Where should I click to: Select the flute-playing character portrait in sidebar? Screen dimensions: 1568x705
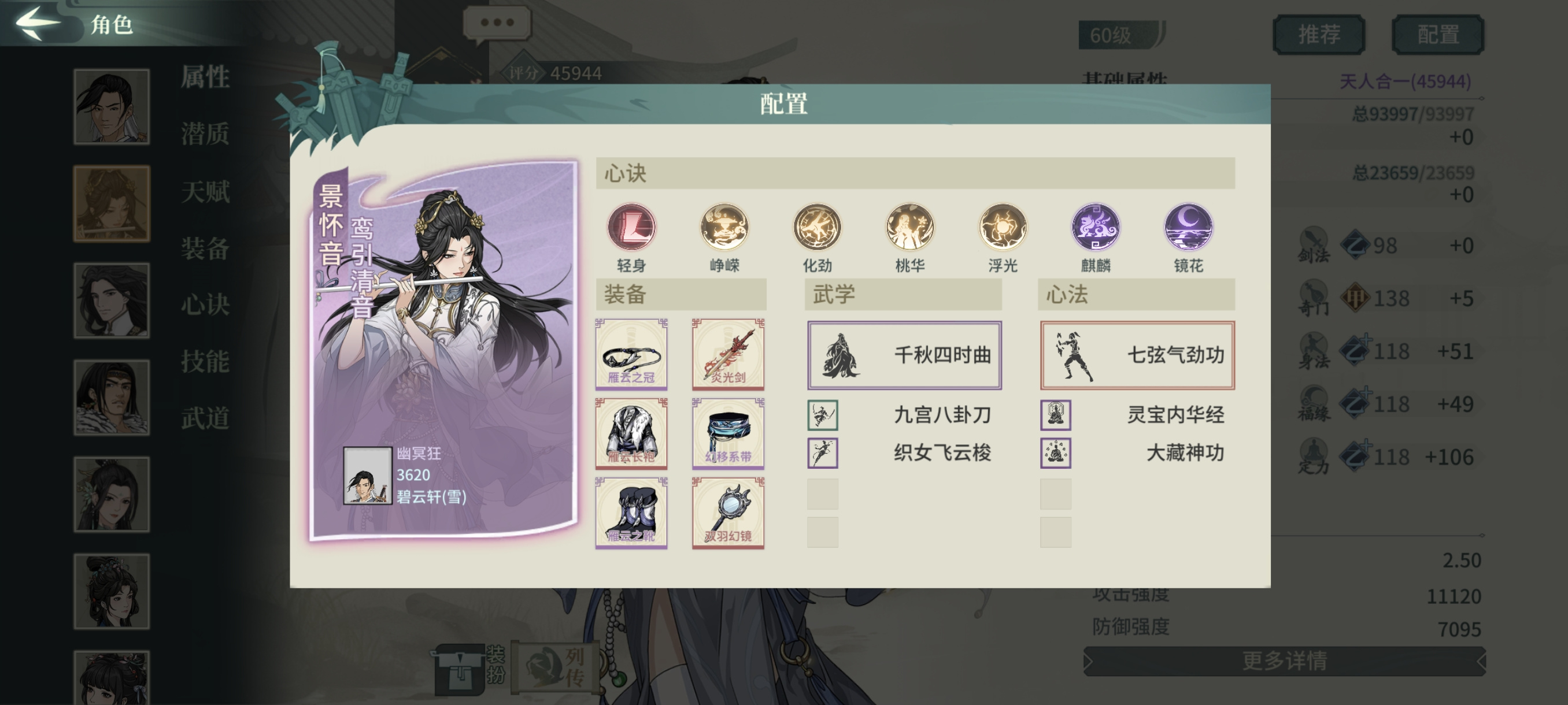click(x=112, y=204)
